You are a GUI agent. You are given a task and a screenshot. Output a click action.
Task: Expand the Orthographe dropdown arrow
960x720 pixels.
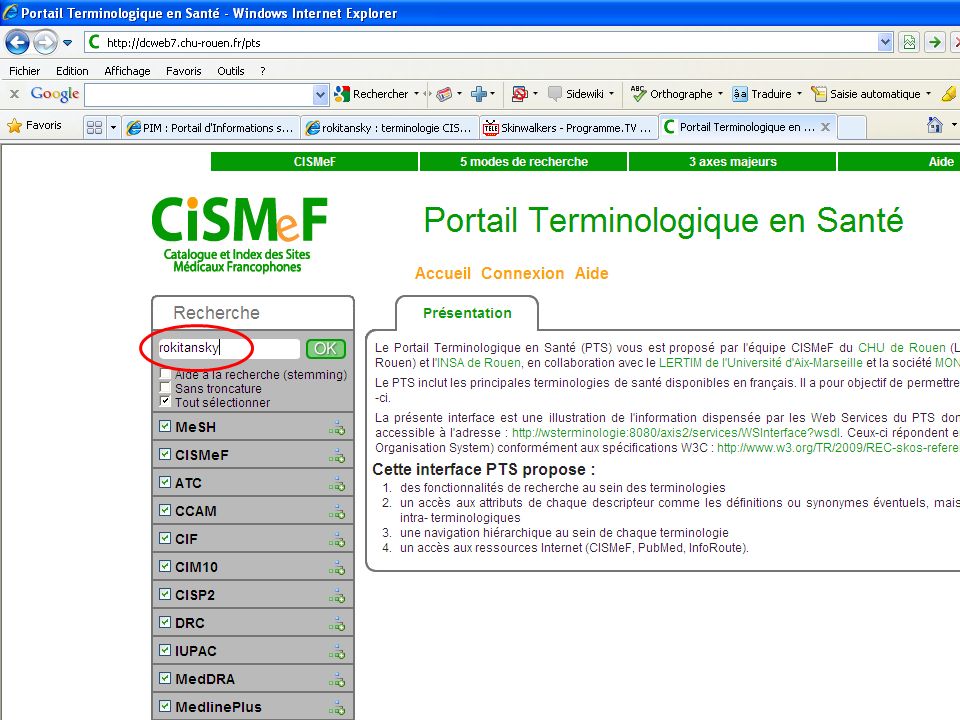720,94
